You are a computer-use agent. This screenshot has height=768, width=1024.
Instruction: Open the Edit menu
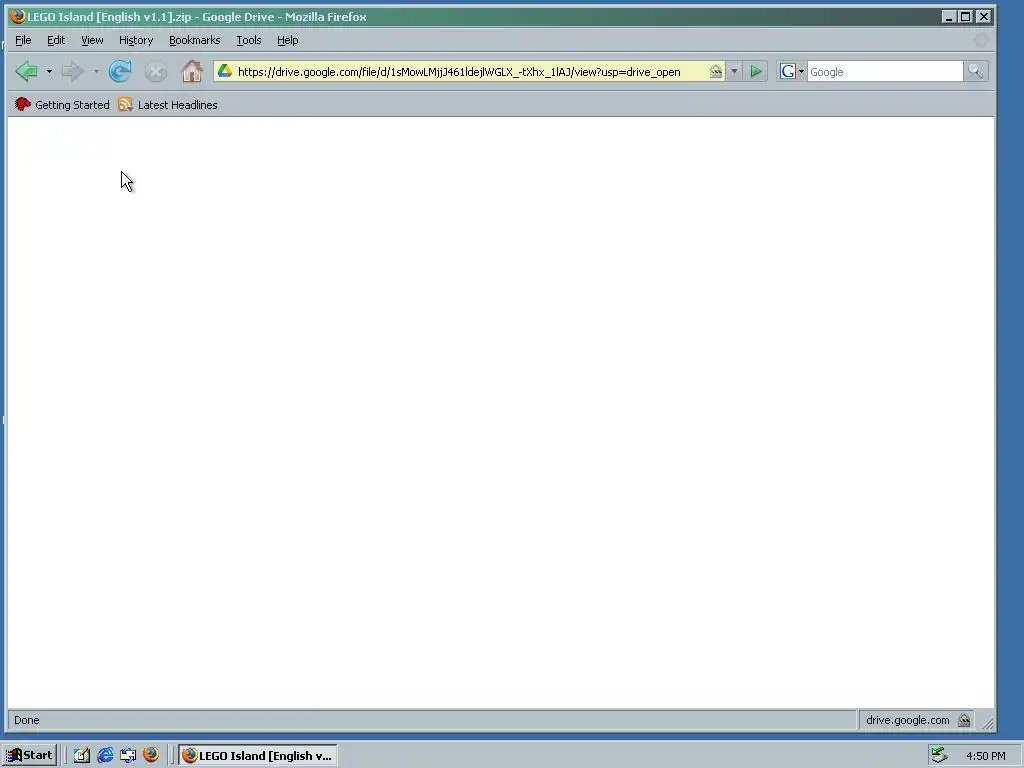click(x=56, y=40)
